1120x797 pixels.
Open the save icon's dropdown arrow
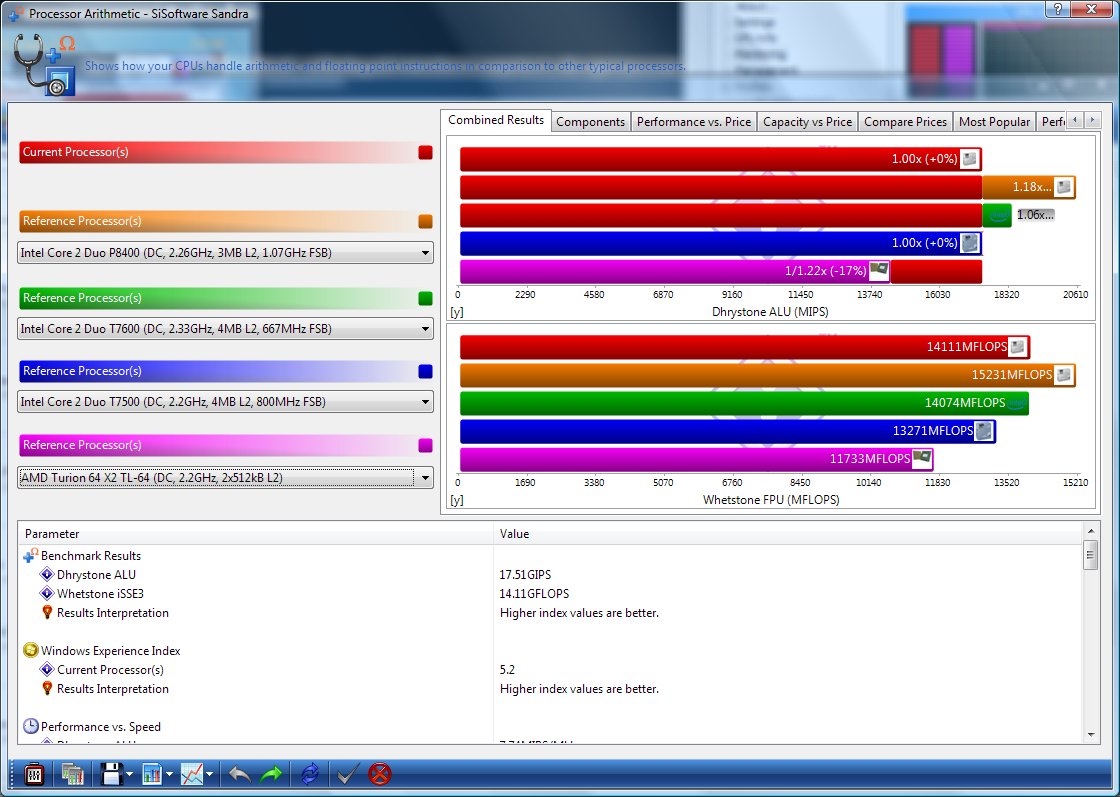coord(129,774)
